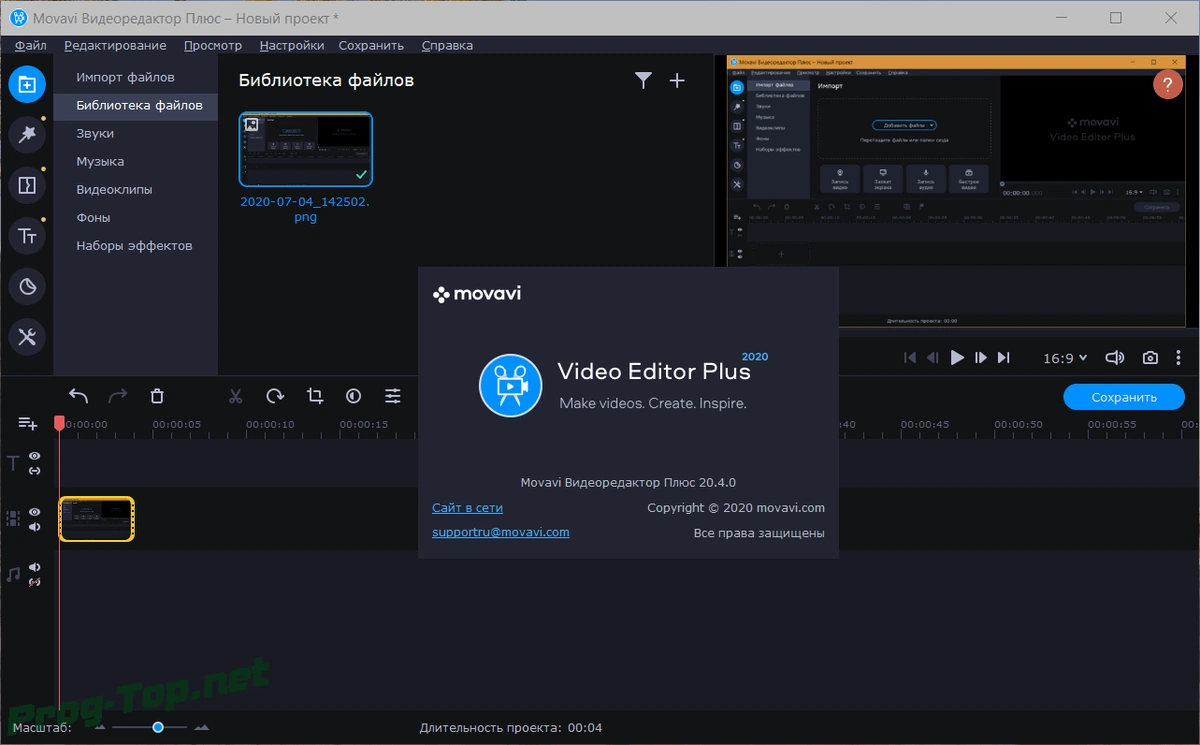
Task: Open the Сайт в сети link
Action: tap(467, 508)
